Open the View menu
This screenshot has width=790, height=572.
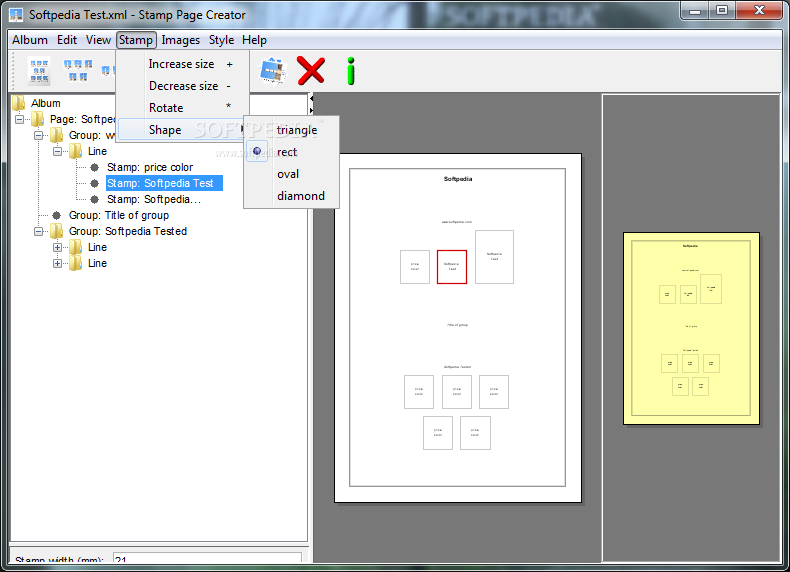coord(98,40)
